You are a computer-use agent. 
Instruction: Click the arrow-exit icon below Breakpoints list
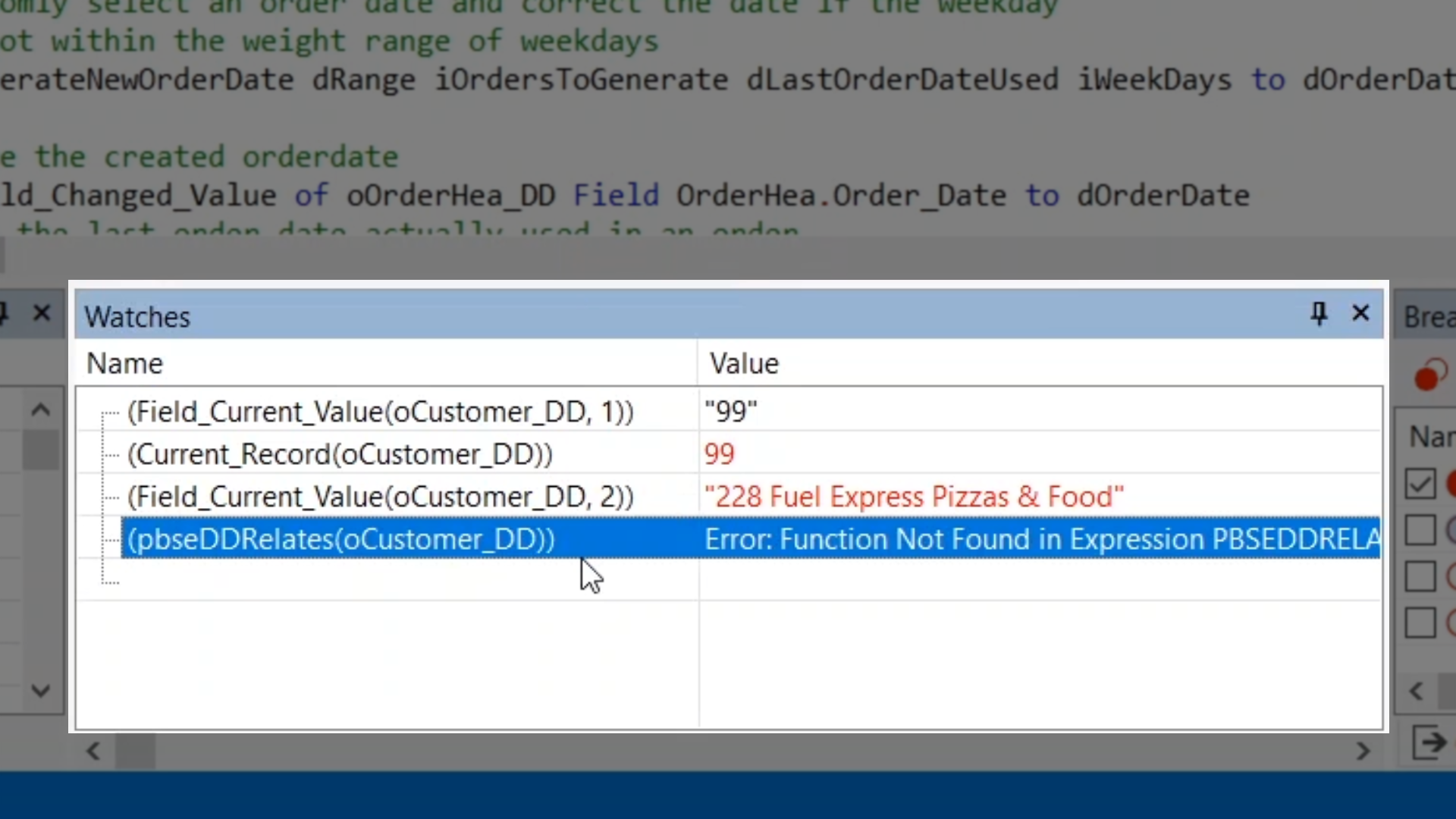point(1429,742)
